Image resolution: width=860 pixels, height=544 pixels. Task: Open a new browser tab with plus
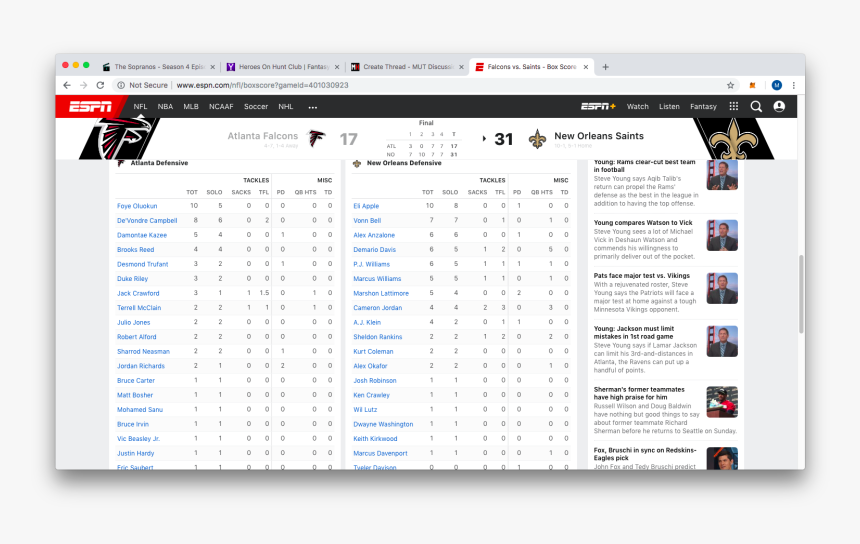605,67
